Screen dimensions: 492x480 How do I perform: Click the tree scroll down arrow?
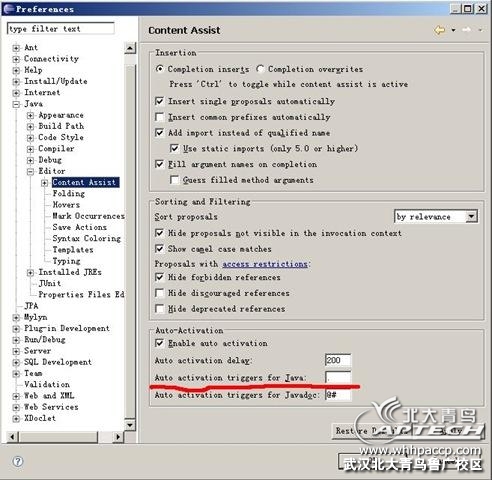130,425
